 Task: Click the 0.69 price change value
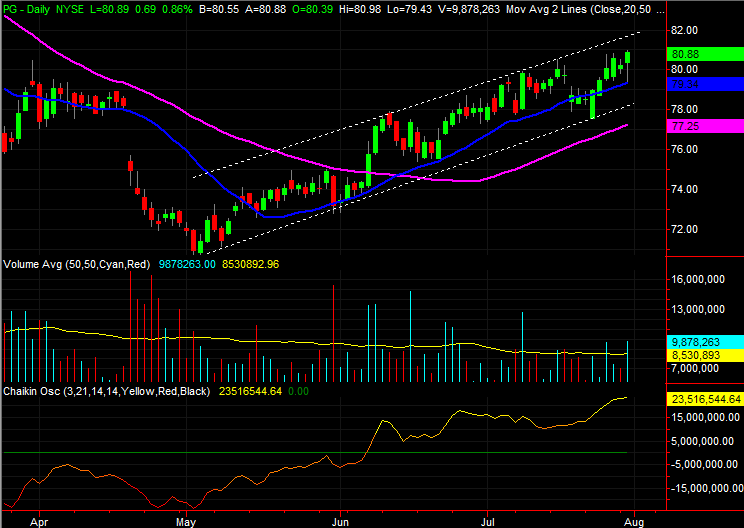coord(145,9)
